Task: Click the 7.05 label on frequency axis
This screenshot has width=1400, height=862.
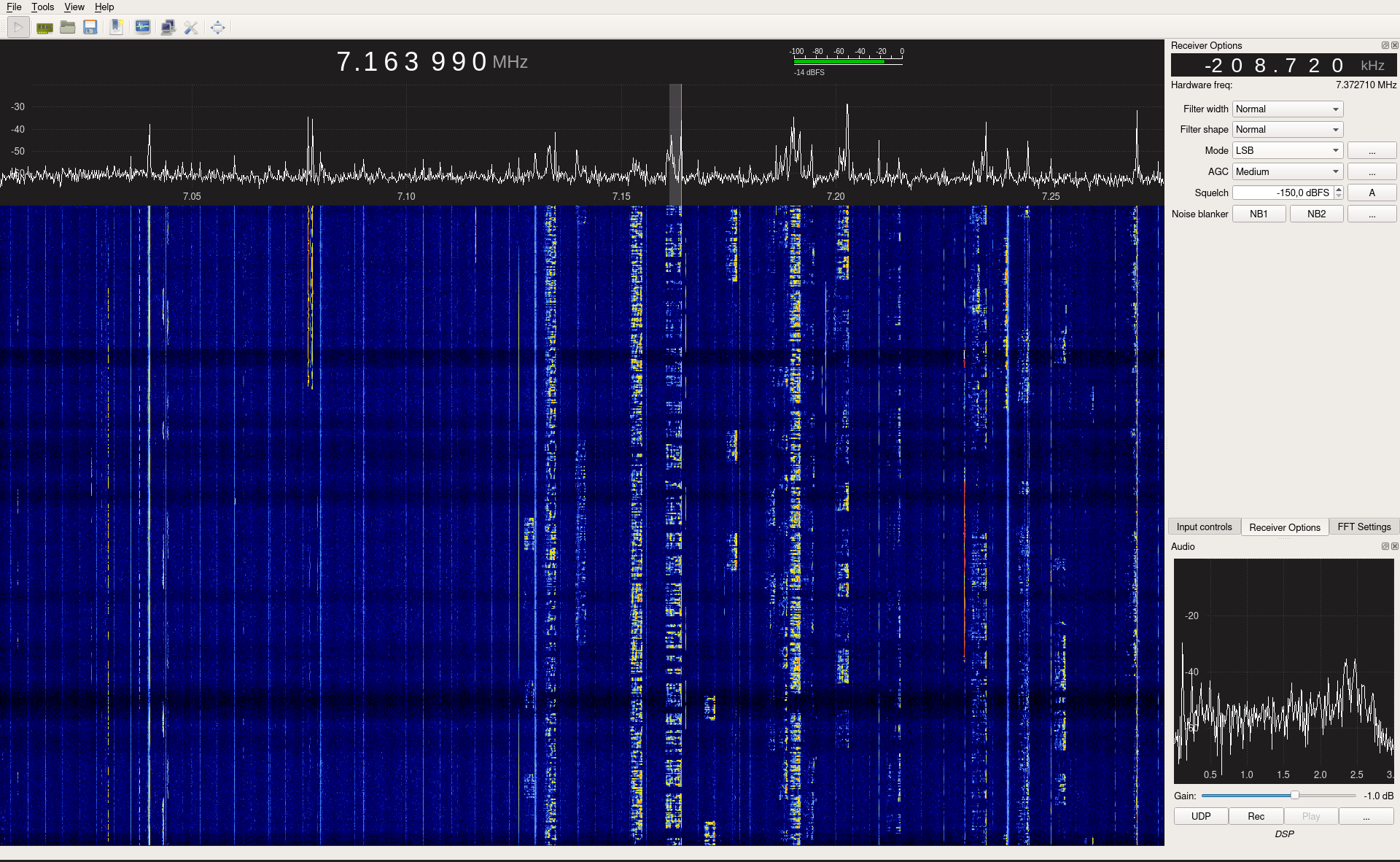Action: pos(192,196)
